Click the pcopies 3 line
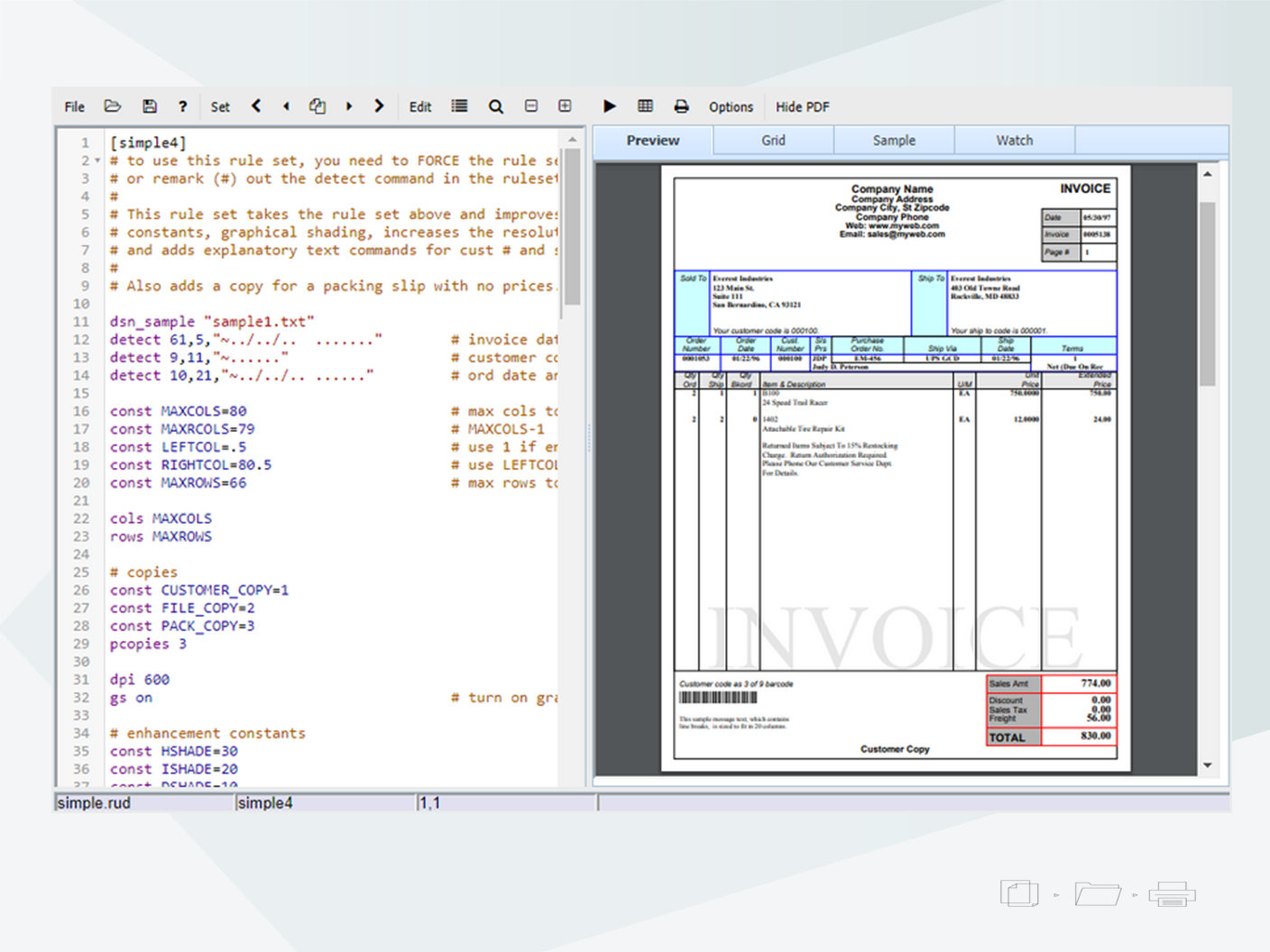This screenshot has width=1270, height=952. (148, 644)
